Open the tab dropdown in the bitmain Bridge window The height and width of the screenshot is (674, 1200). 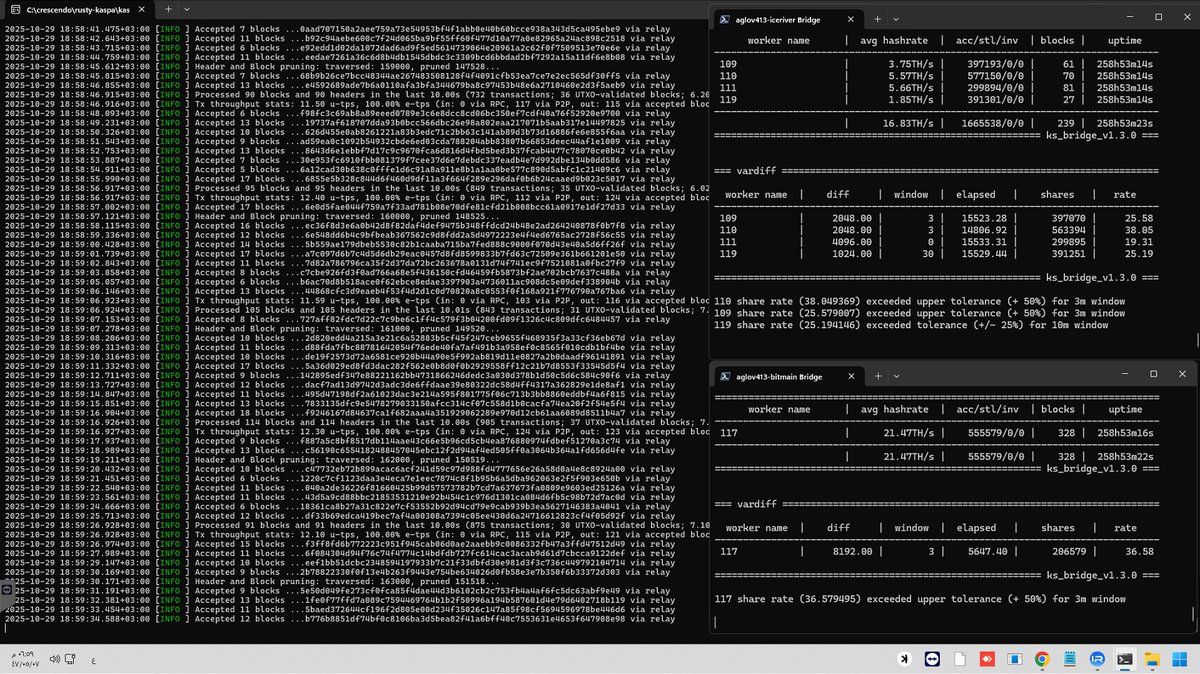click(x=896, y=376)
